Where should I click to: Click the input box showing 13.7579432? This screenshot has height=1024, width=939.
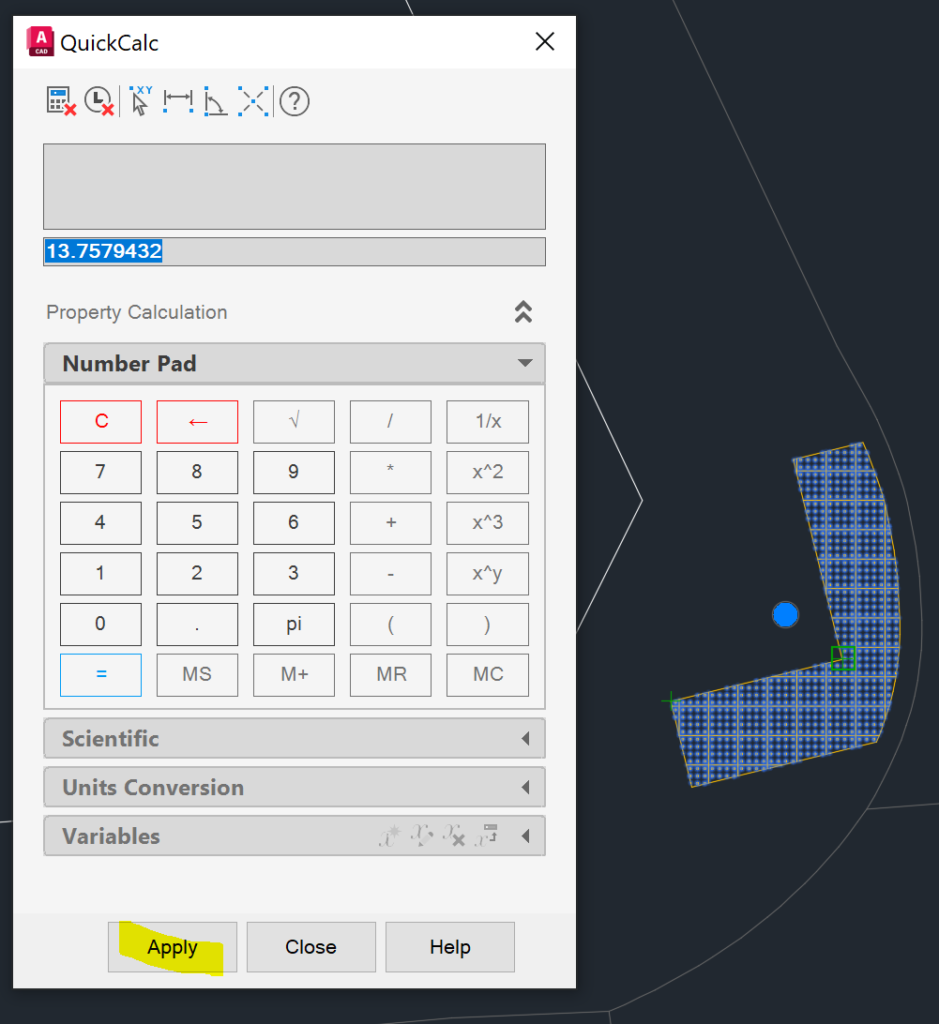(x=294, y=251)
